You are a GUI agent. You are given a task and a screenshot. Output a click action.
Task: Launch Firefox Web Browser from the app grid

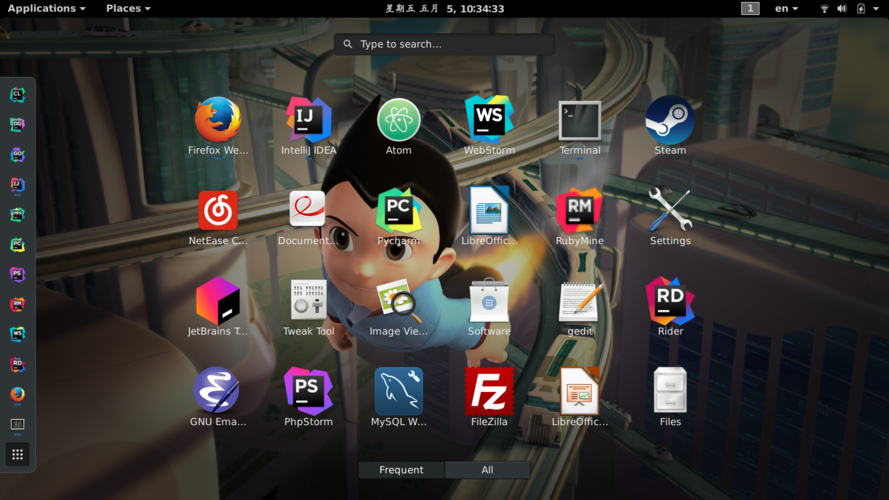coord(218,120)
